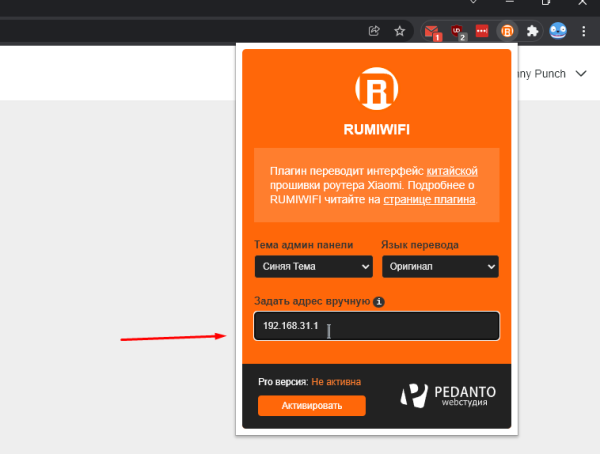Viewport: 600px width, 454px height.
Task: Click the 'RUMIWIFI' title text
Action: coord(377,129)
